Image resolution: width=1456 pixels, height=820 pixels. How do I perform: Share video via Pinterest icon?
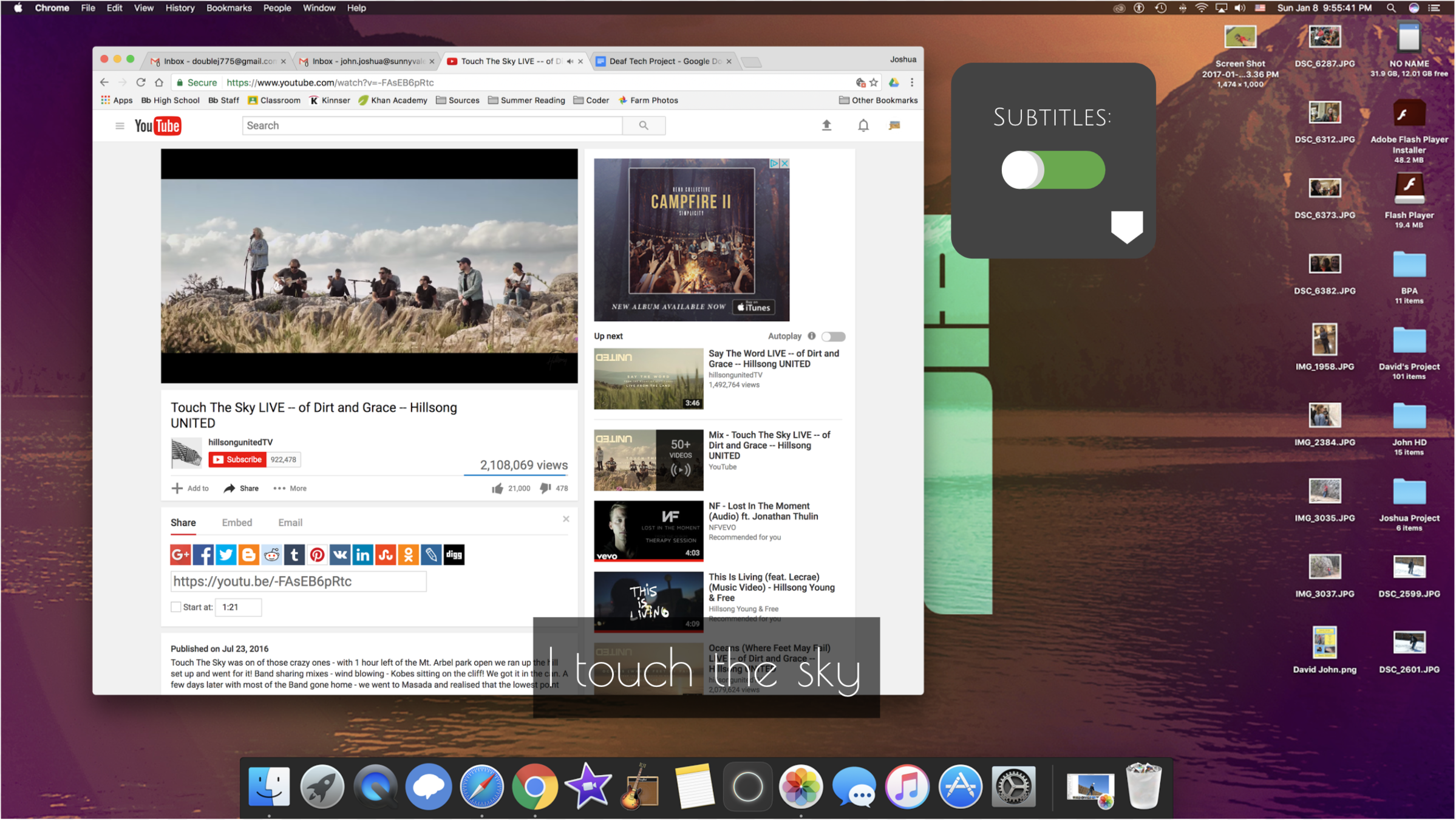tap(317, 555)
